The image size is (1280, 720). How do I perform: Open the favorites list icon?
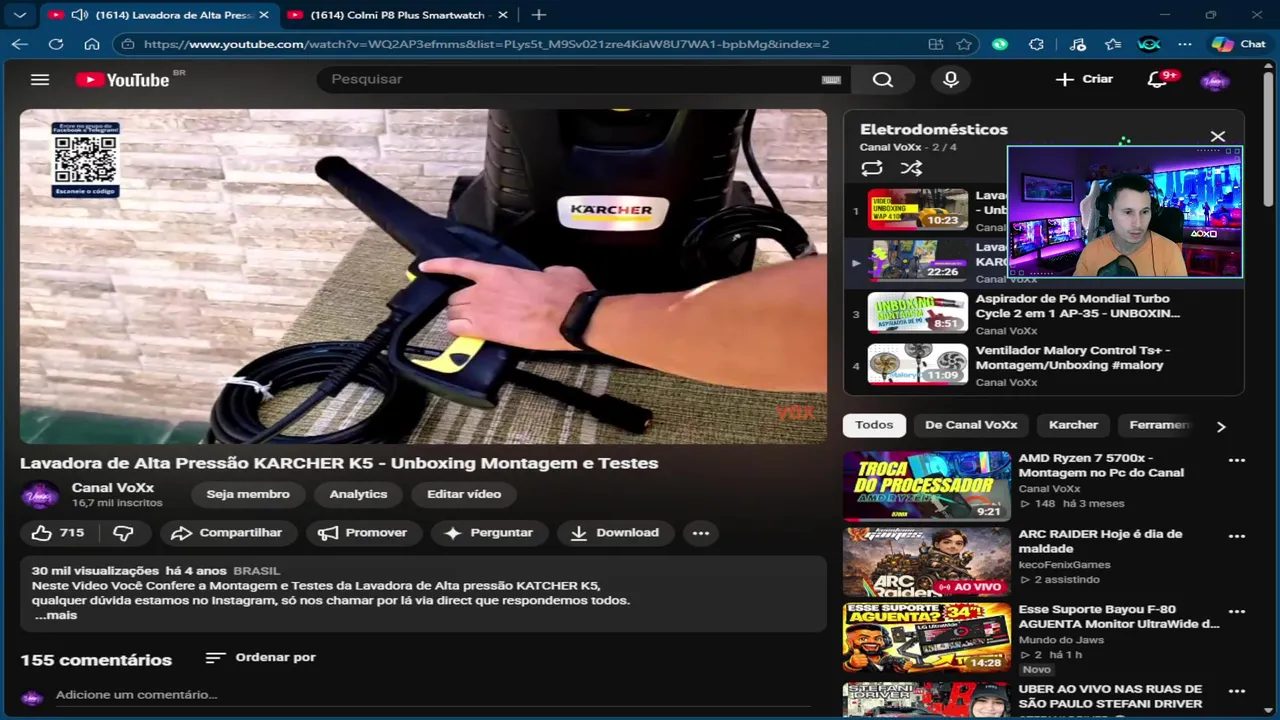[x=1113, y=44]
